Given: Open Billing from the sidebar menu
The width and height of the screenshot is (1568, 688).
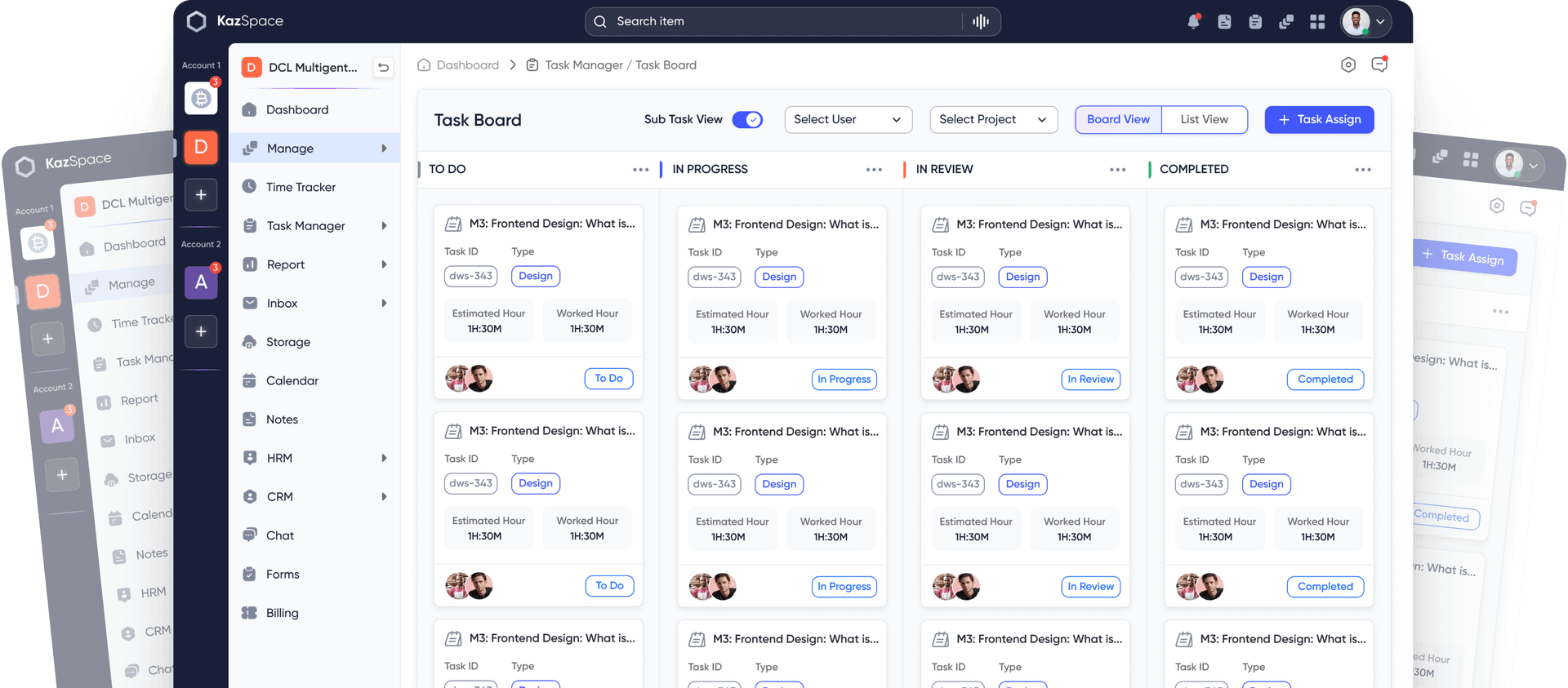Looking at the screenshot, I should [x=282, y=613].
